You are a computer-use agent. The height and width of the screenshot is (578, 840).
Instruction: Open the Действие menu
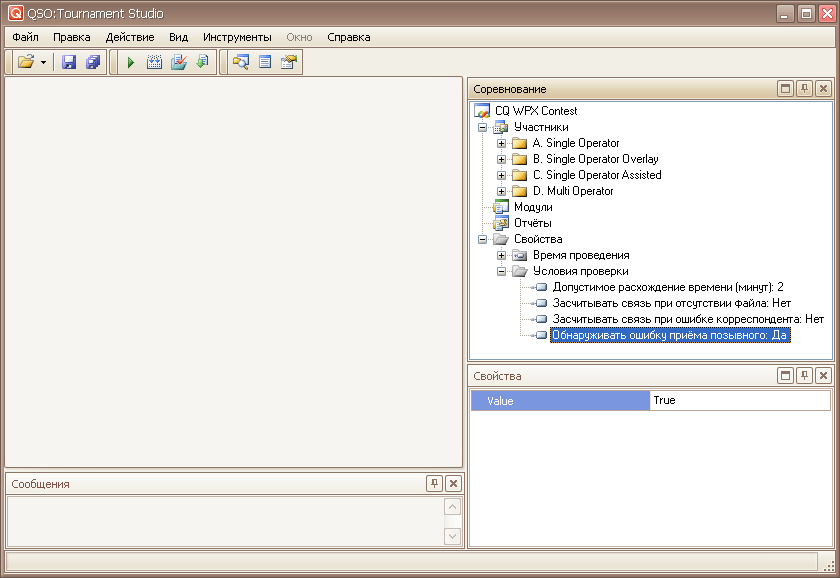click(130, 37)
